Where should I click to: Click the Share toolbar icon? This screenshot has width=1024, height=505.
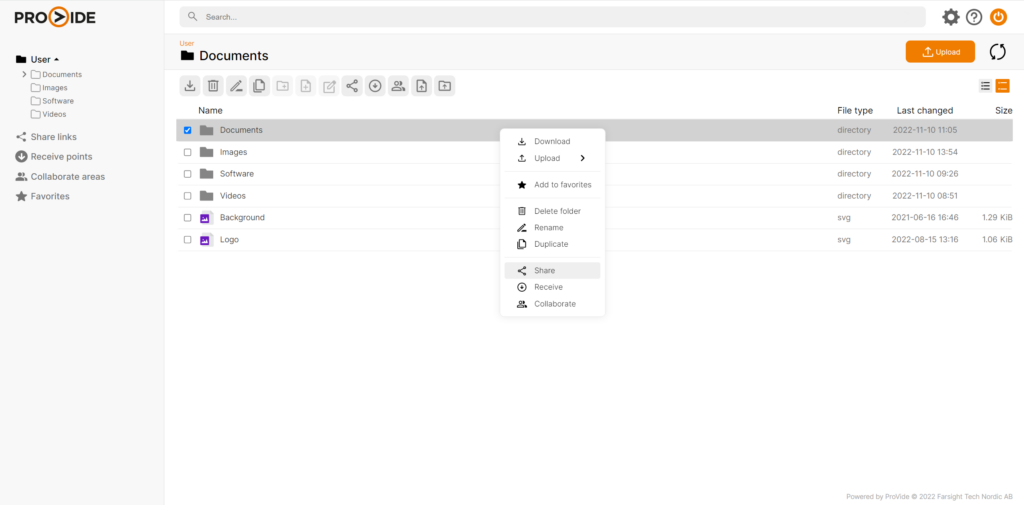352,86
